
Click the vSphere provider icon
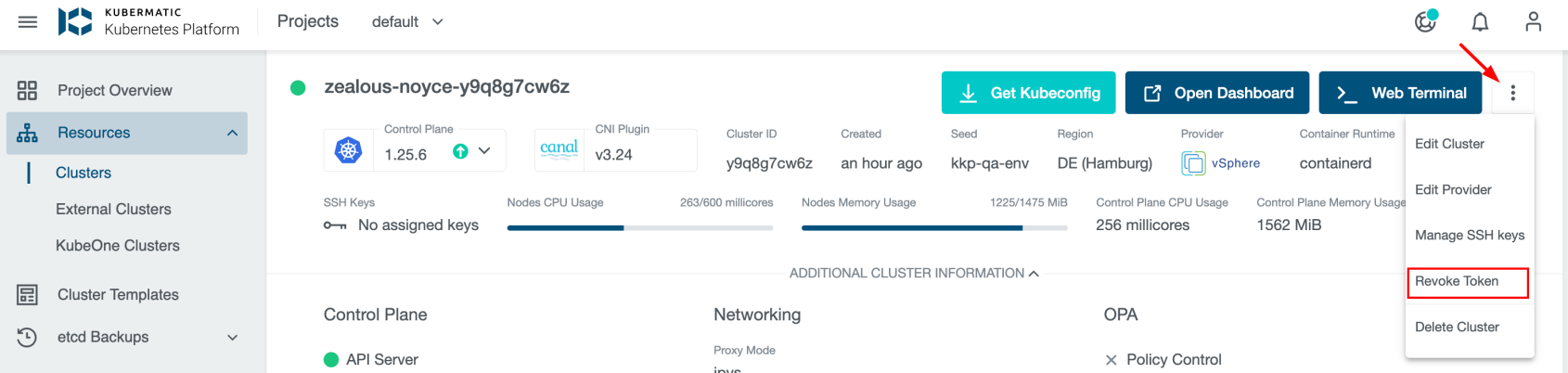coord(1193,163)
